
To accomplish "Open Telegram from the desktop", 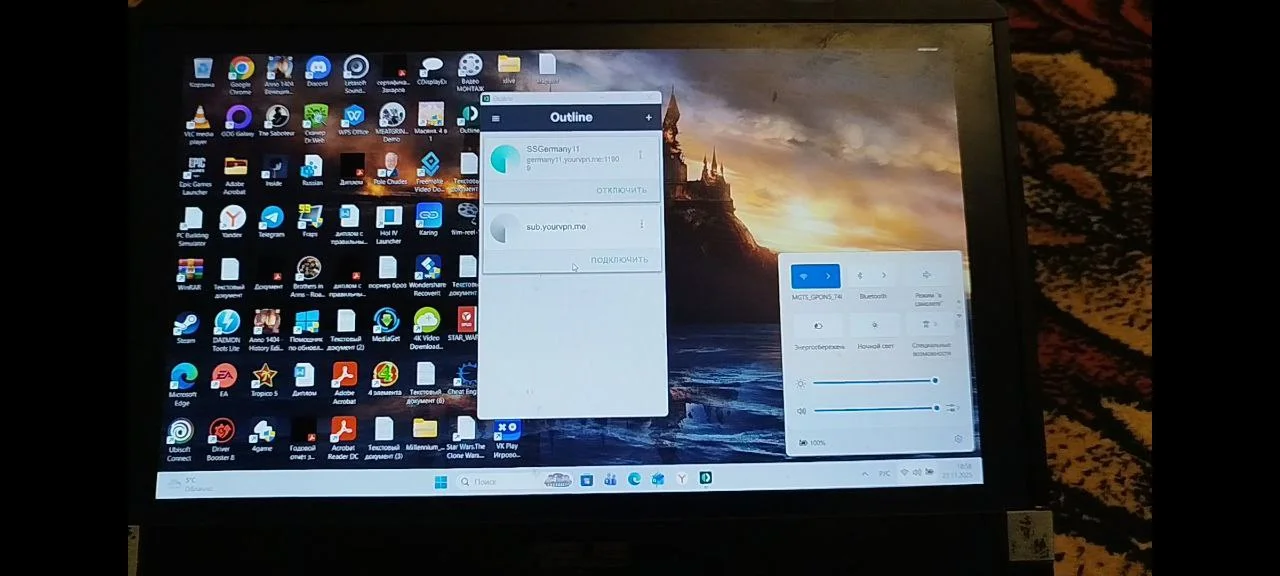I will tap(271, 218).
